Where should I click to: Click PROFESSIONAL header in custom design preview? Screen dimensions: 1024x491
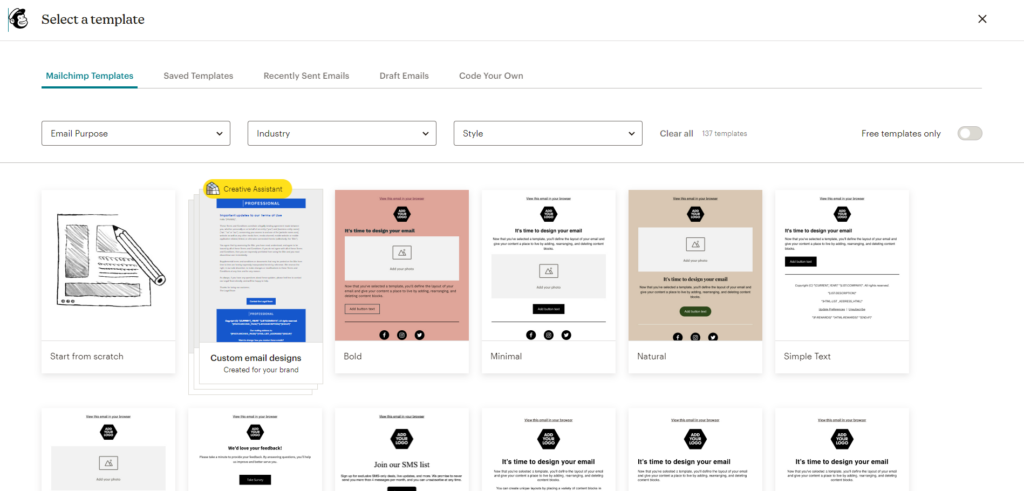click(x=261, y=203)
